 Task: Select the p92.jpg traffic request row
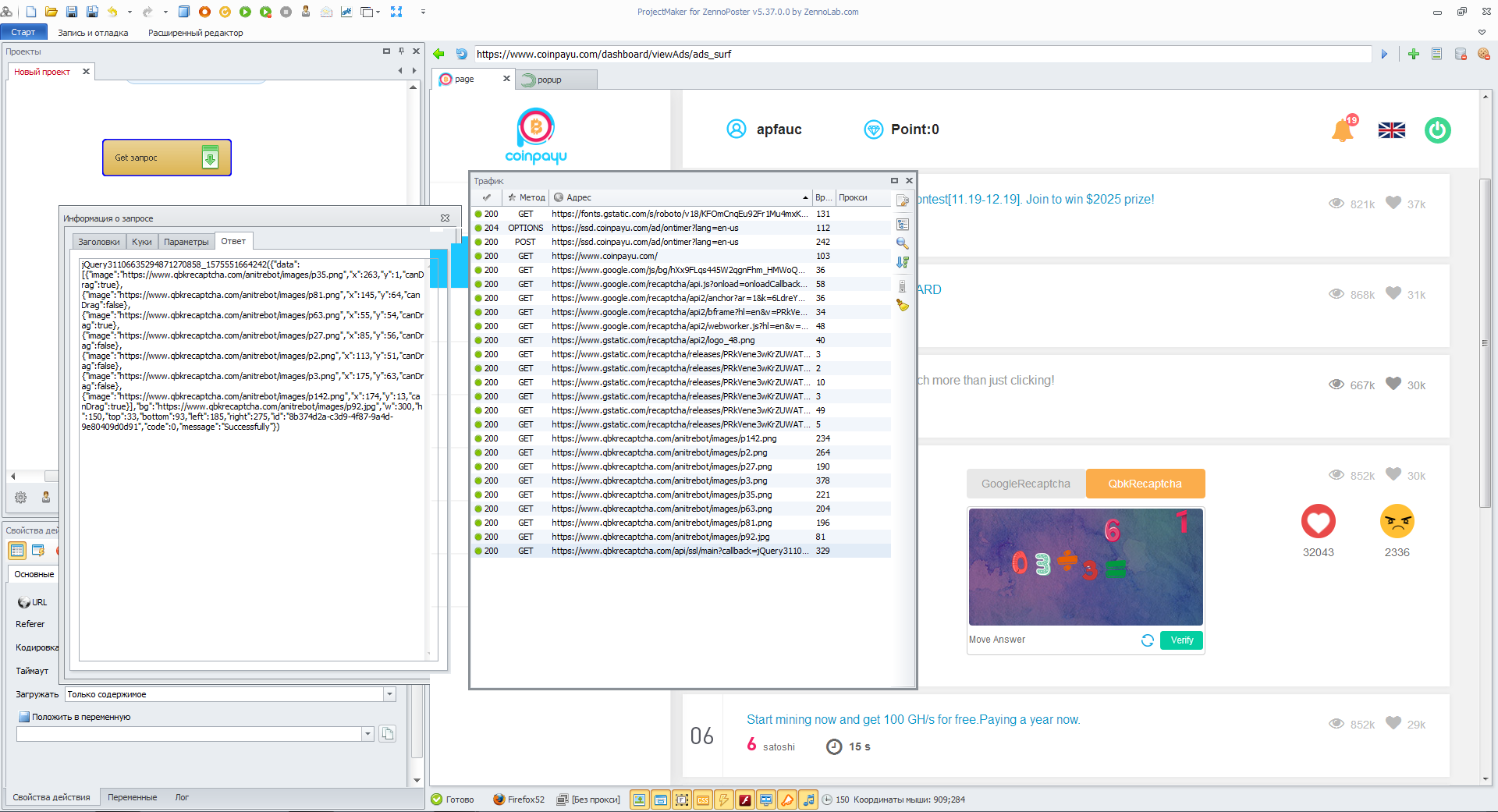point(681,537)
